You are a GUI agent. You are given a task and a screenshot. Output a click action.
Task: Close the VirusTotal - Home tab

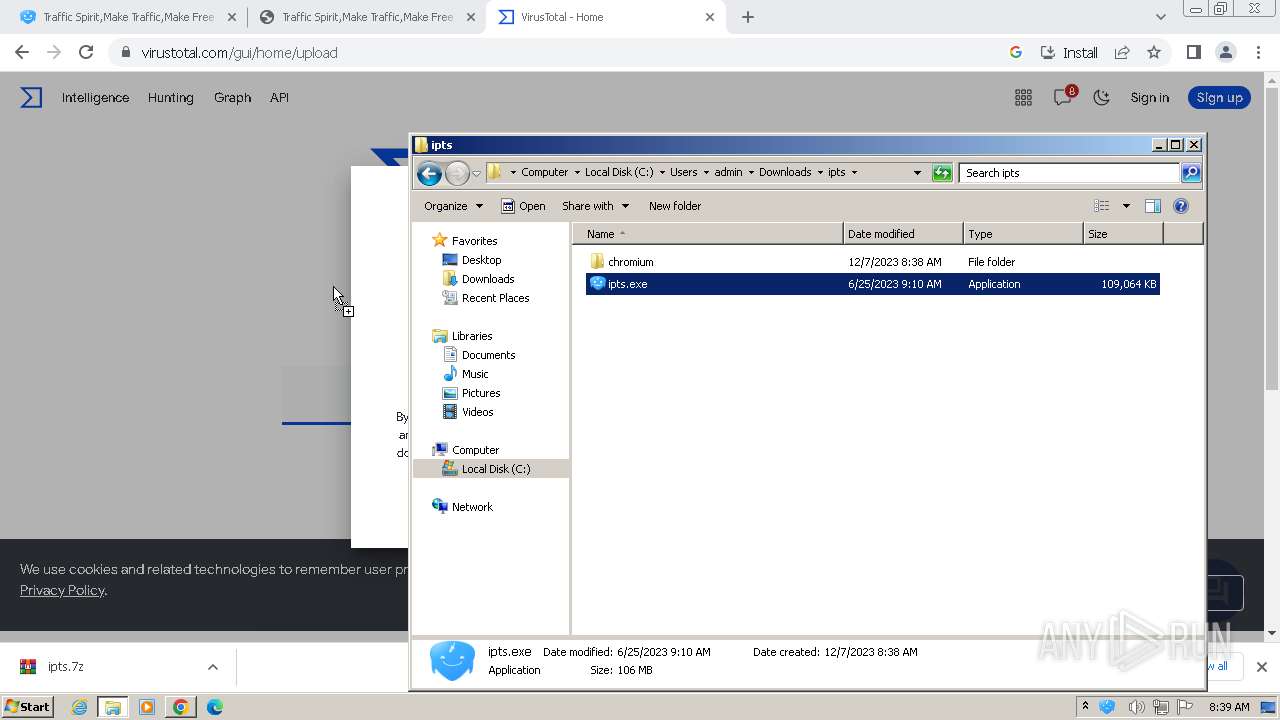(x=710, y=17)
